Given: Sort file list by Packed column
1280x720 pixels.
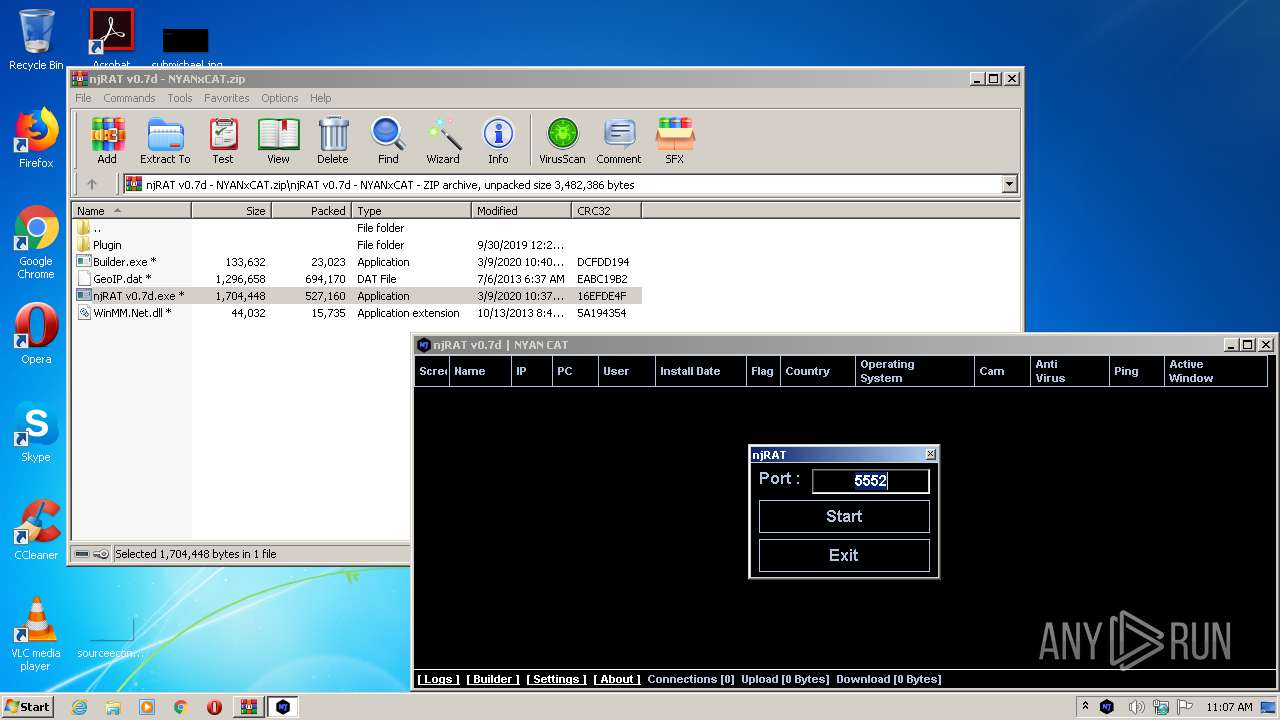Looking at the screenshot, I should pos(311,210).
